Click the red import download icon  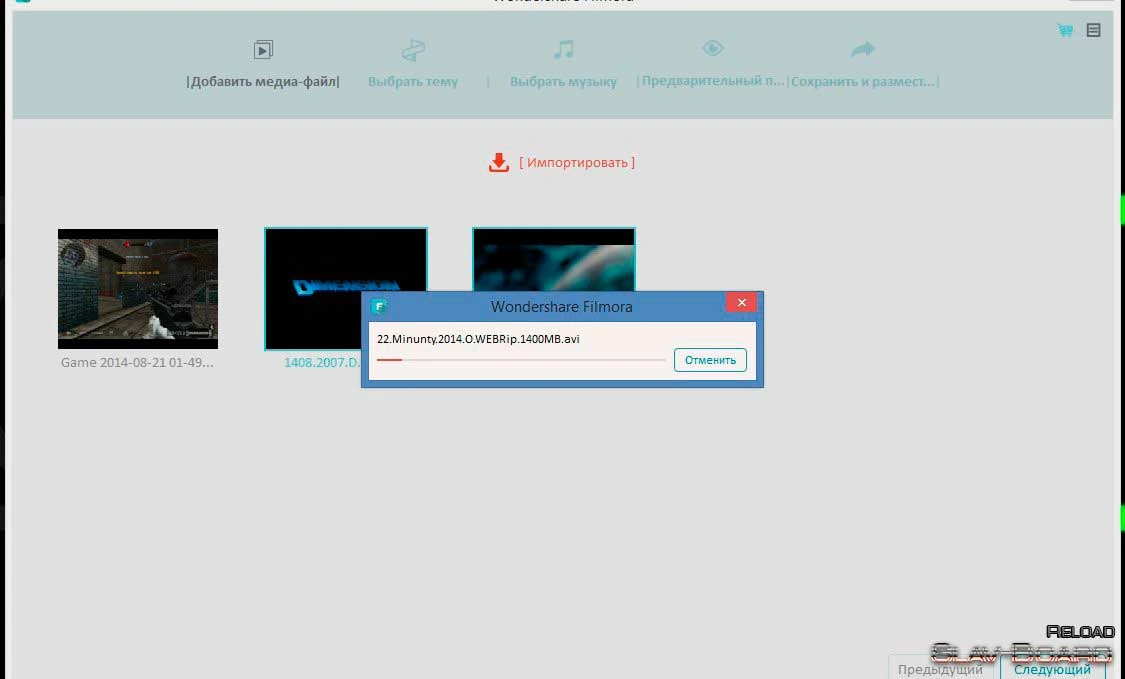[499, 162]
